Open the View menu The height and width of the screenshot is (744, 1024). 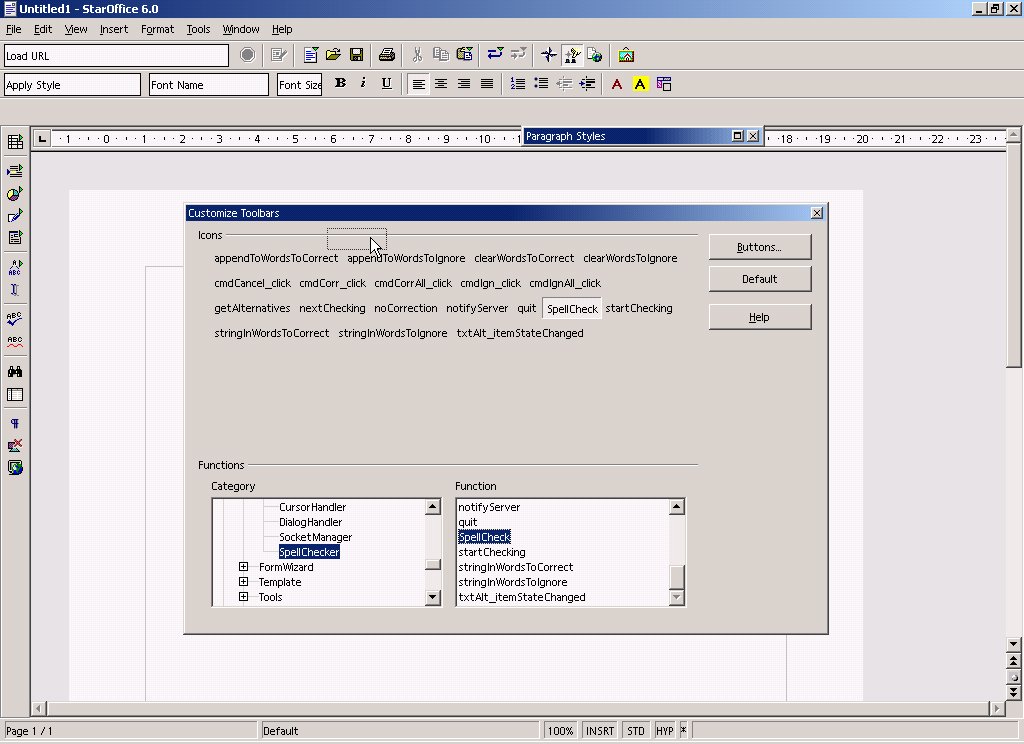(x=76, y=29)
